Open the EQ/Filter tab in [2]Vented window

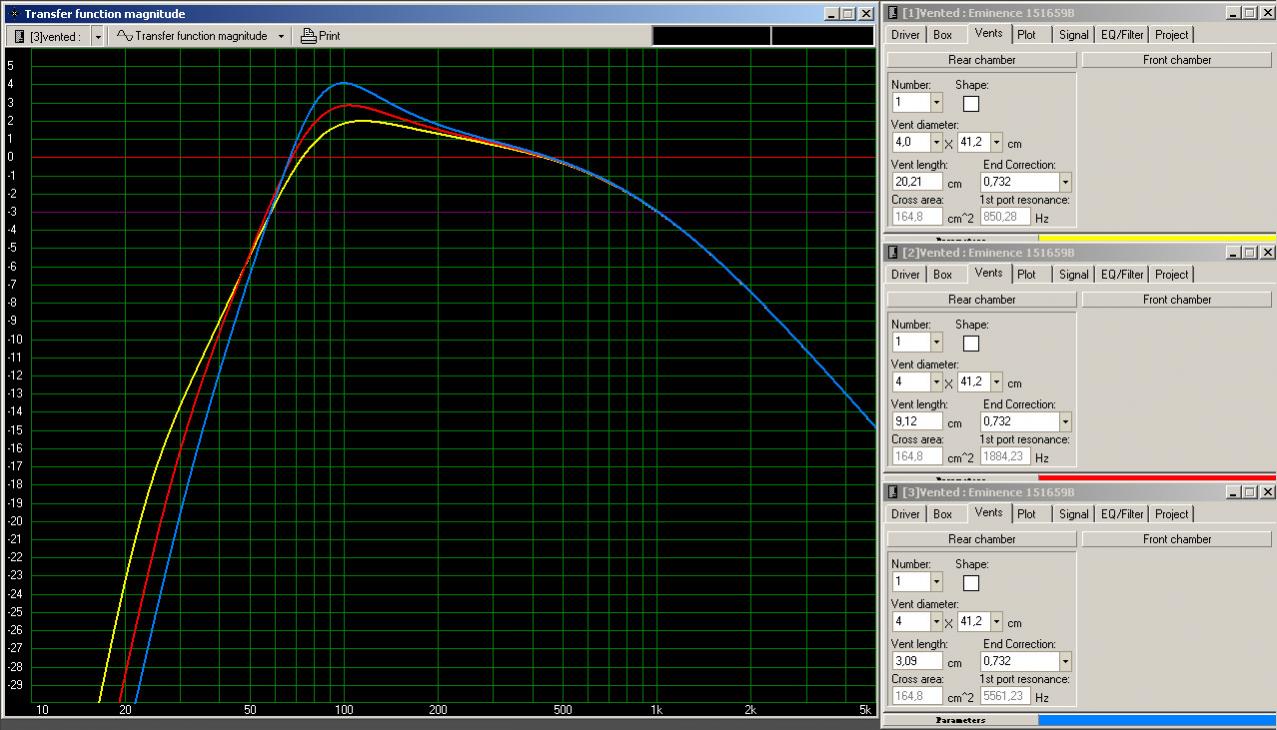pos(1122,275)
